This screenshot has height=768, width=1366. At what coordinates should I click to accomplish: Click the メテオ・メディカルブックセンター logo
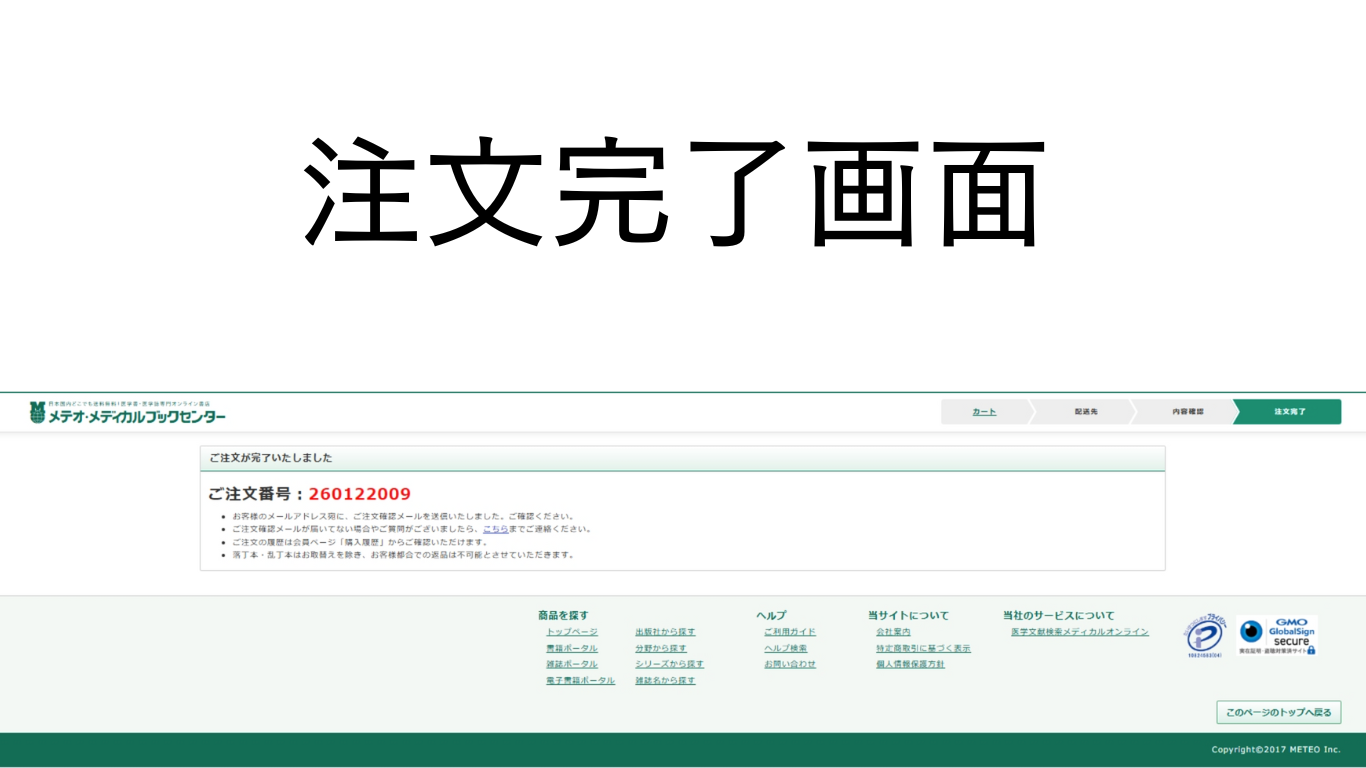pyautogui.click(x=127, y=413)
